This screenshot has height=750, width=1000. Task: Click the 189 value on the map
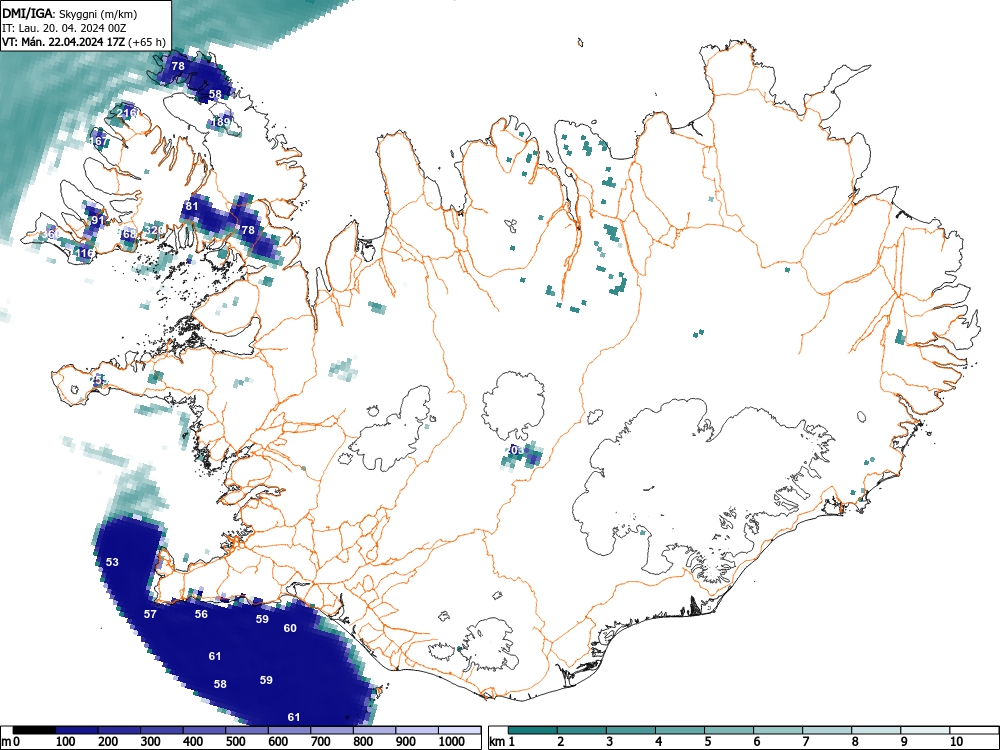[x=221, y=122]
